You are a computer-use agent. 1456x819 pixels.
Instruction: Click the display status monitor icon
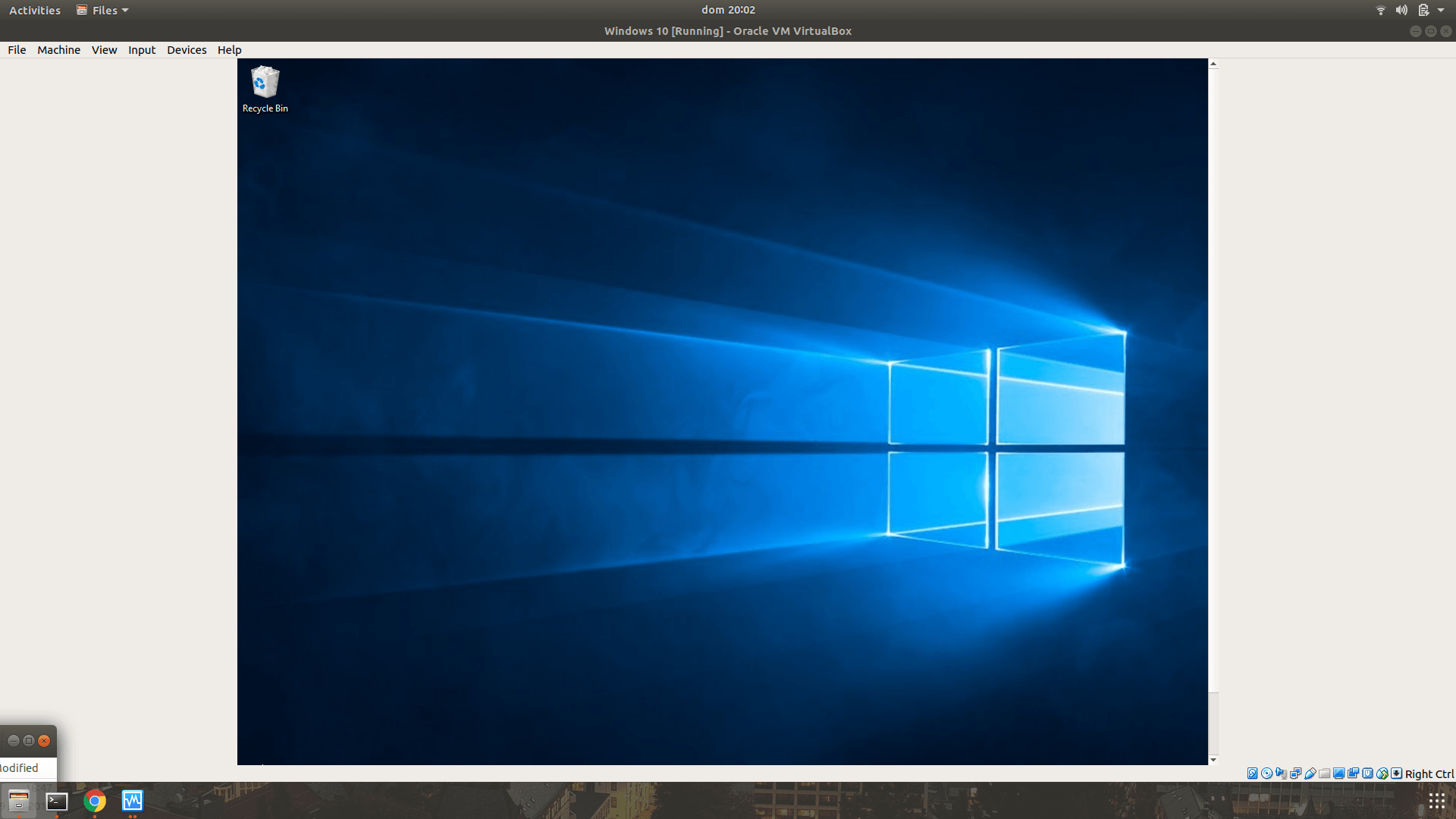[x=1338, y=773]
